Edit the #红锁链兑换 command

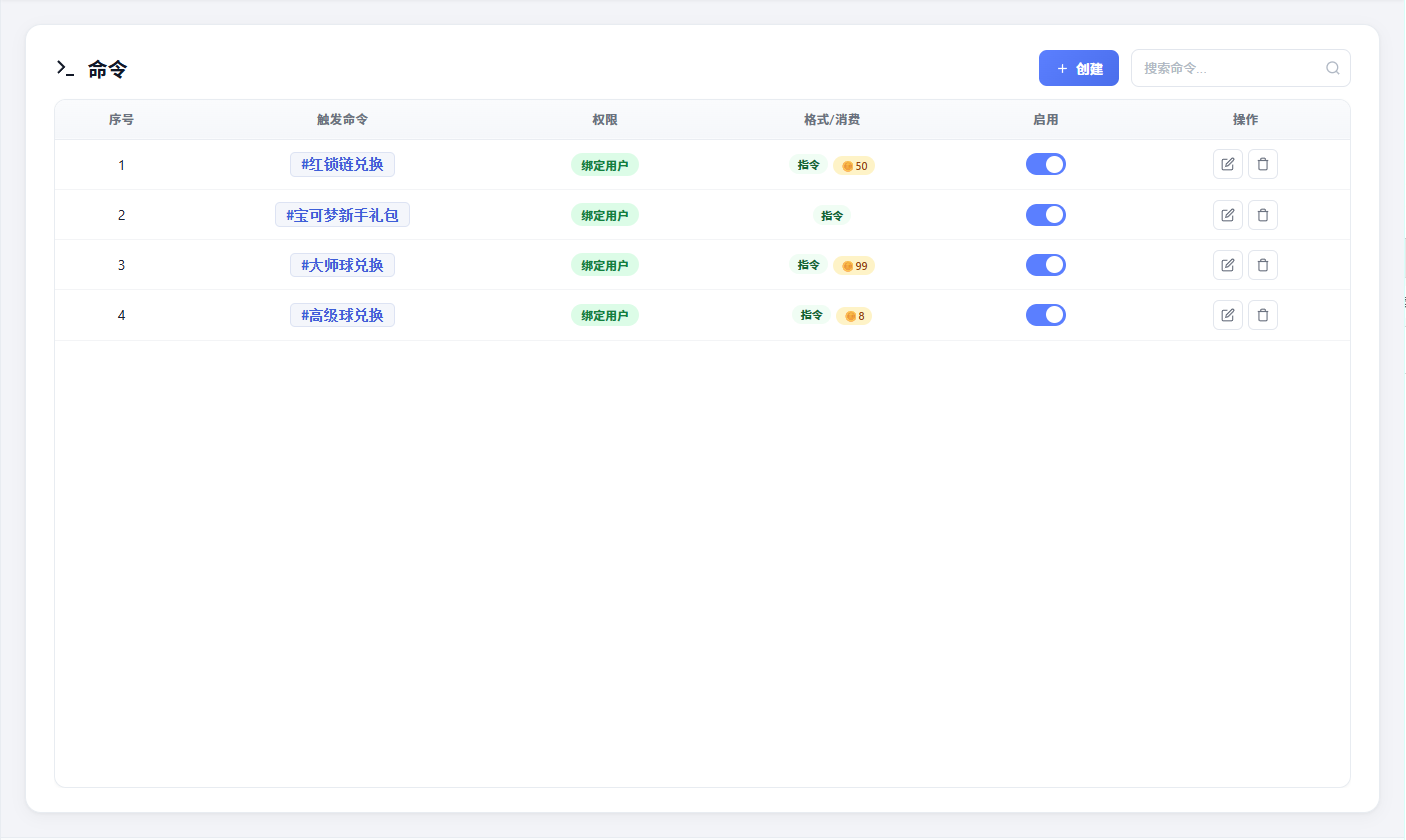(1228, 164)
